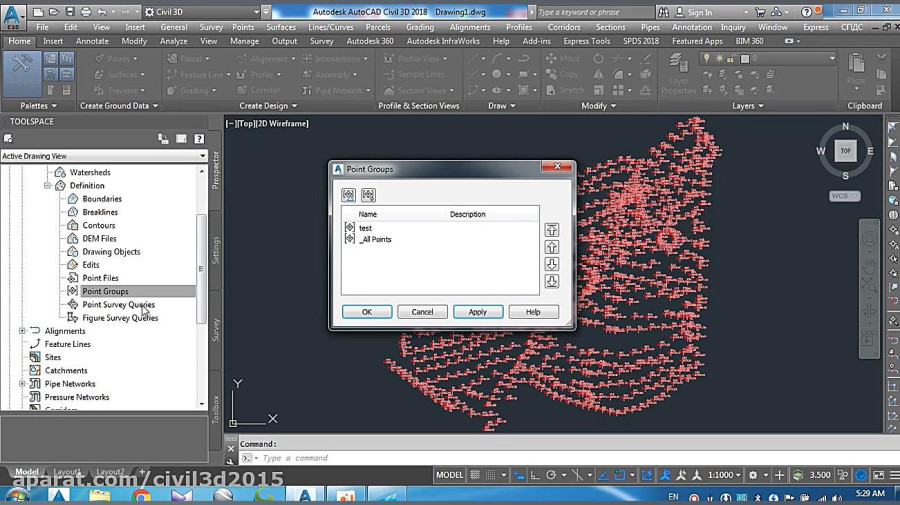Image resolution: width=900 pixels, height=505 pixels.
Task: Click the layer color swatch in Layers panel
Action: [x=745, y=58]
